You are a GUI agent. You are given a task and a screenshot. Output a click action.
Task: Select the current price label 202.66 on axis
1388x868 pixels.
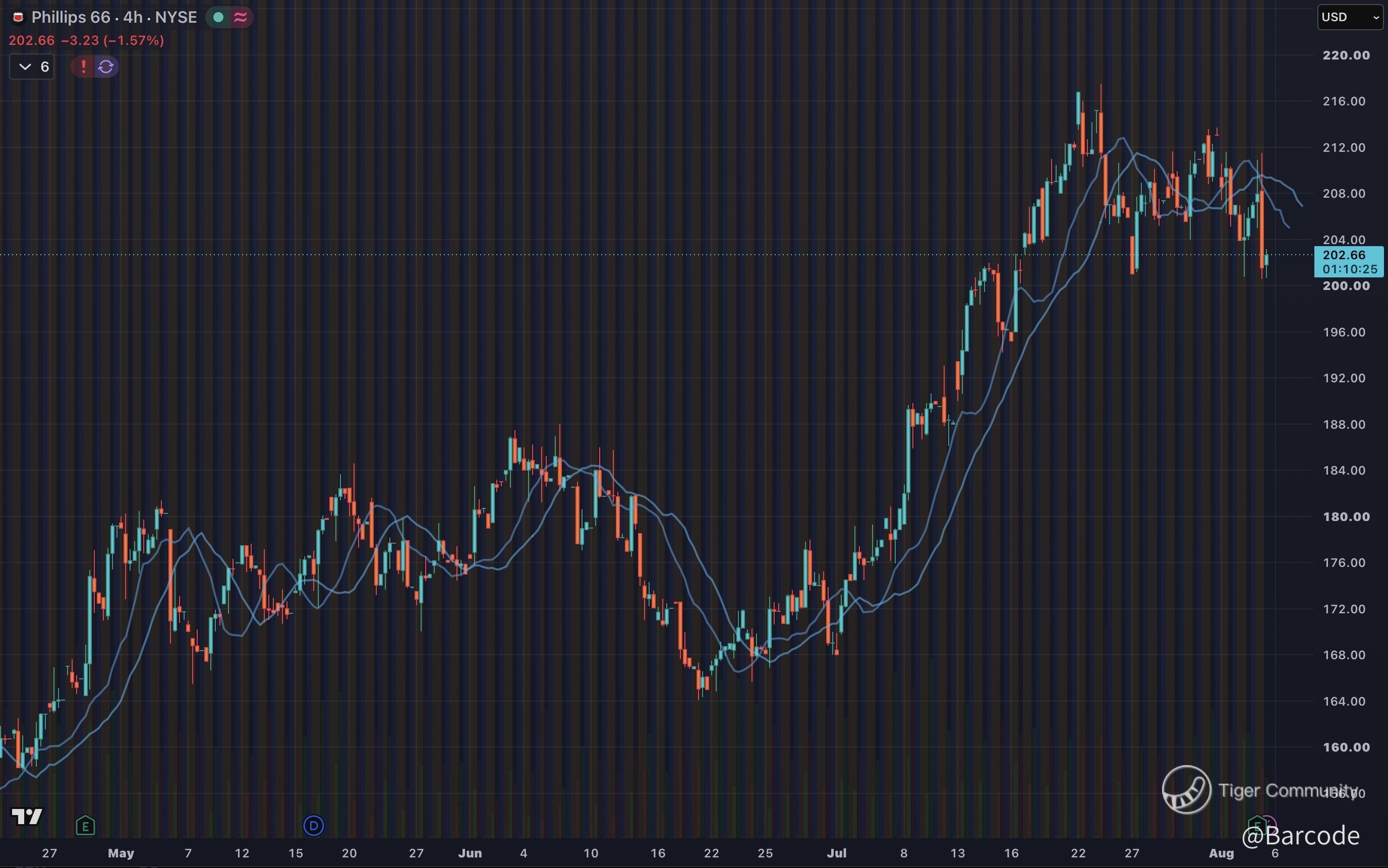coord(1344,255)
